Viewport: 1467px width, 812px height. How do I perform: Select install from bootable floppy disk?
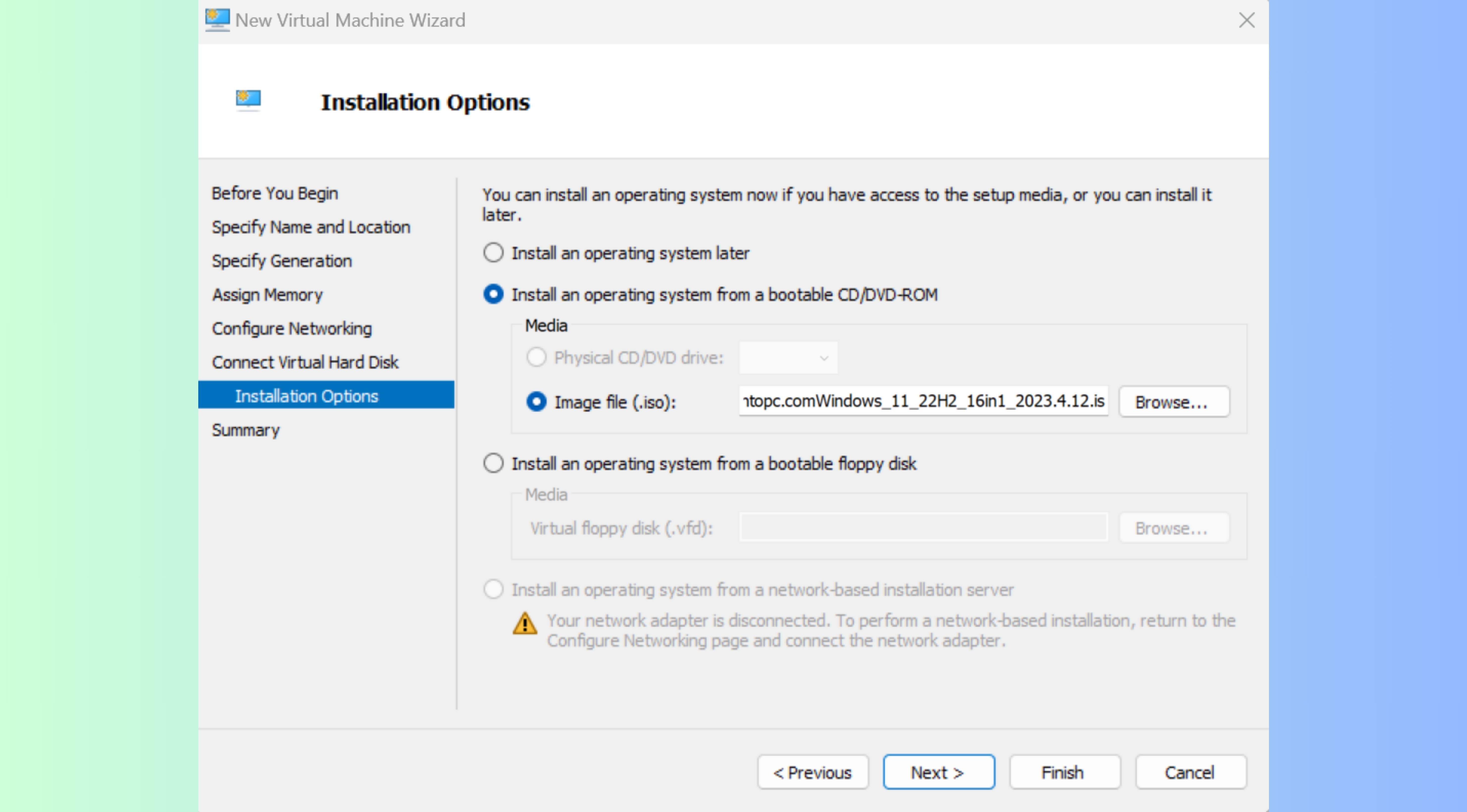(493, 464)
